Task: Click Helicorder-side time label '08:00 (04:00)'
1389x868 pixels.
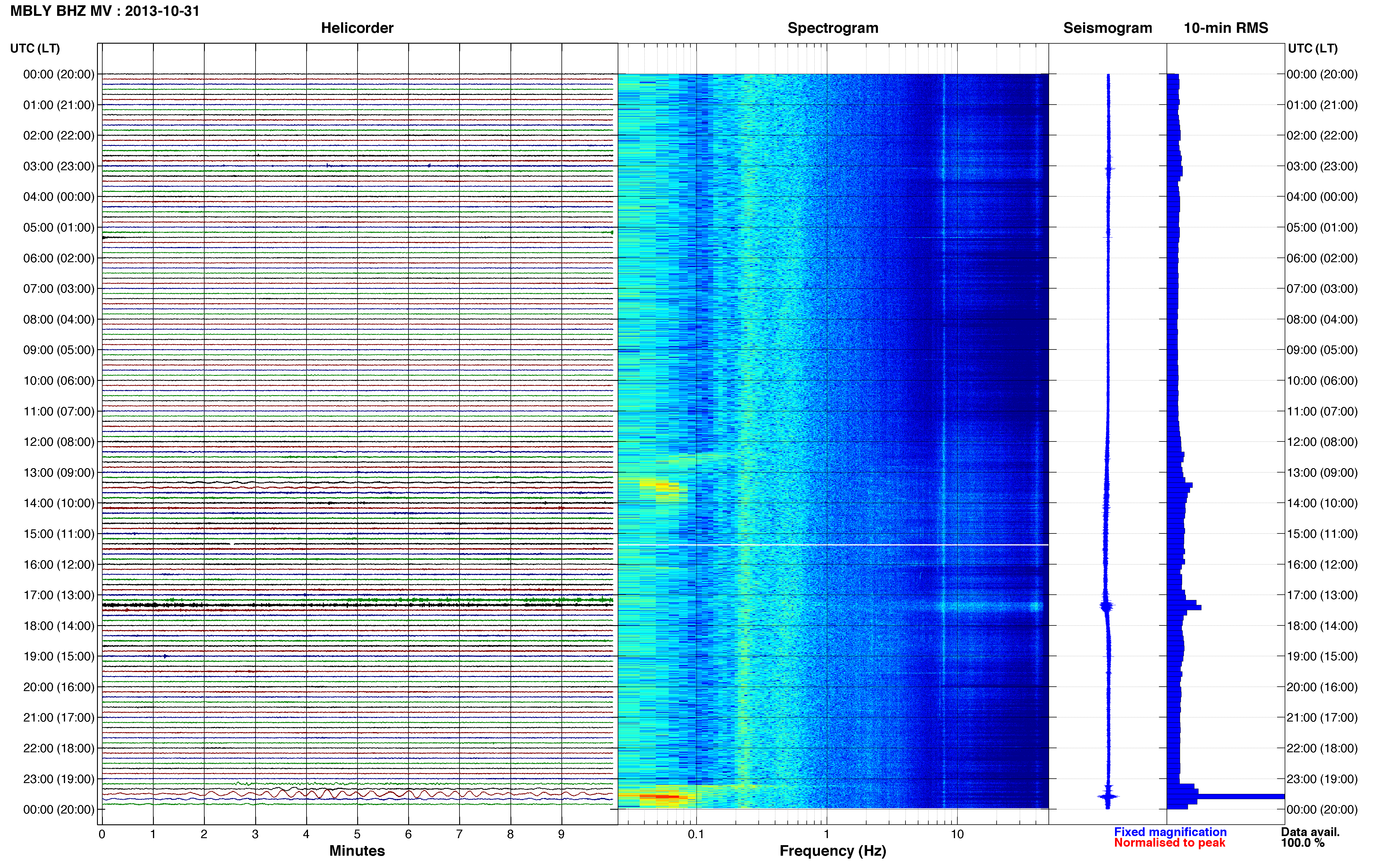Action: [x=59, y=319]
